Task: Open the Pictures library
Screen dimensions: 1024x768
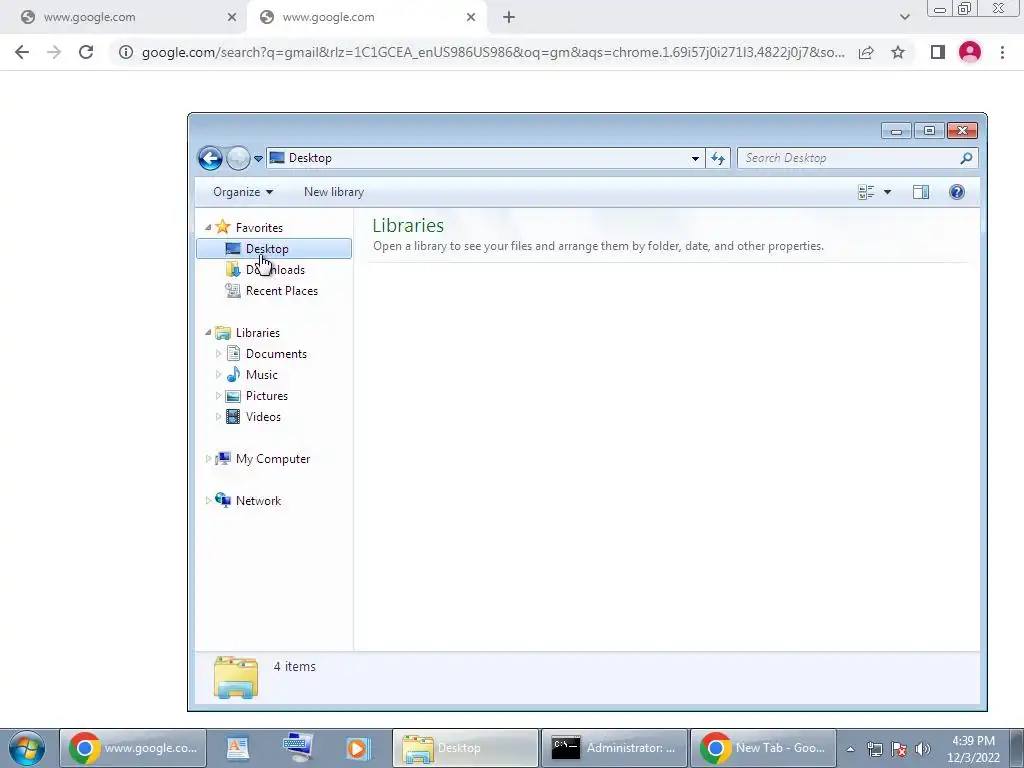Action: tap(266, 396)
